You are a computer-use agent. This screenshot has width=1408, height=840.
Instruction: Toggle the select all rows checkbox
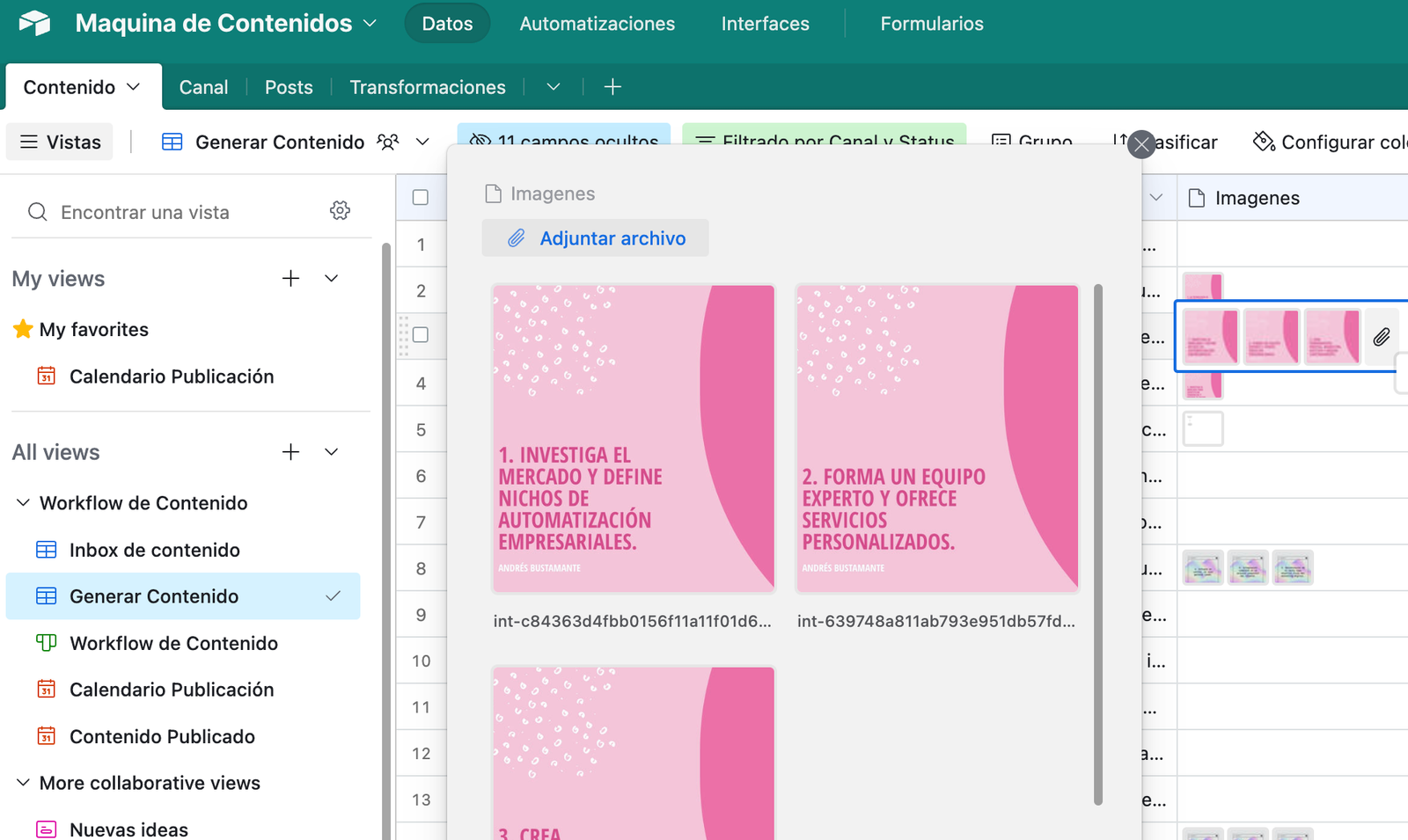(421, 198)
